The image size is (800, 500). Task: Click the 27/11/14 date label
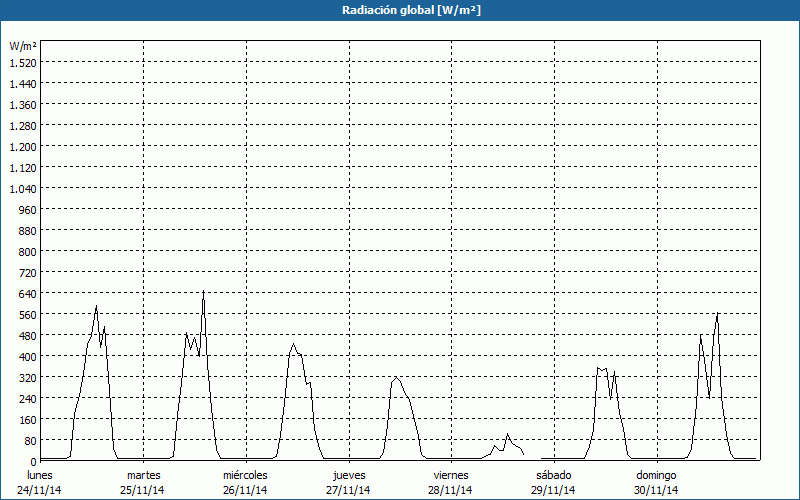[x=348, y=490]
